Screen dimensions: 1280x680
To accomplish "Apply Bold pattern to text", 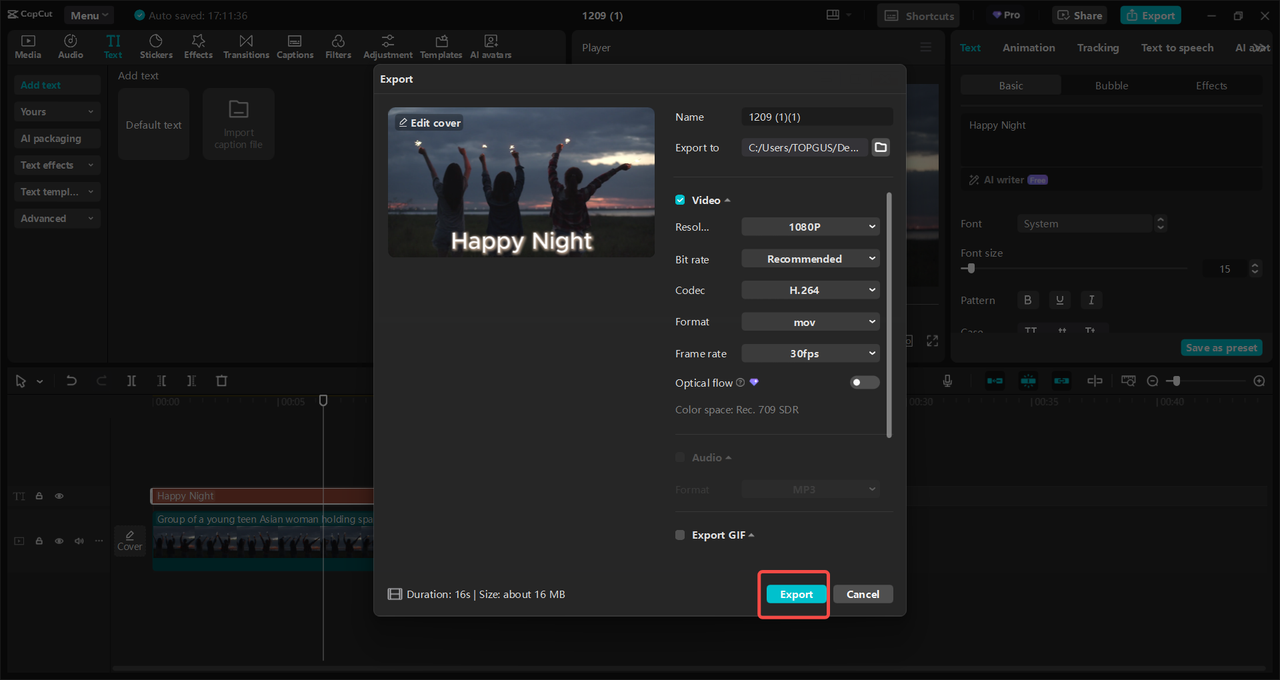I will tap(1028, 300).
